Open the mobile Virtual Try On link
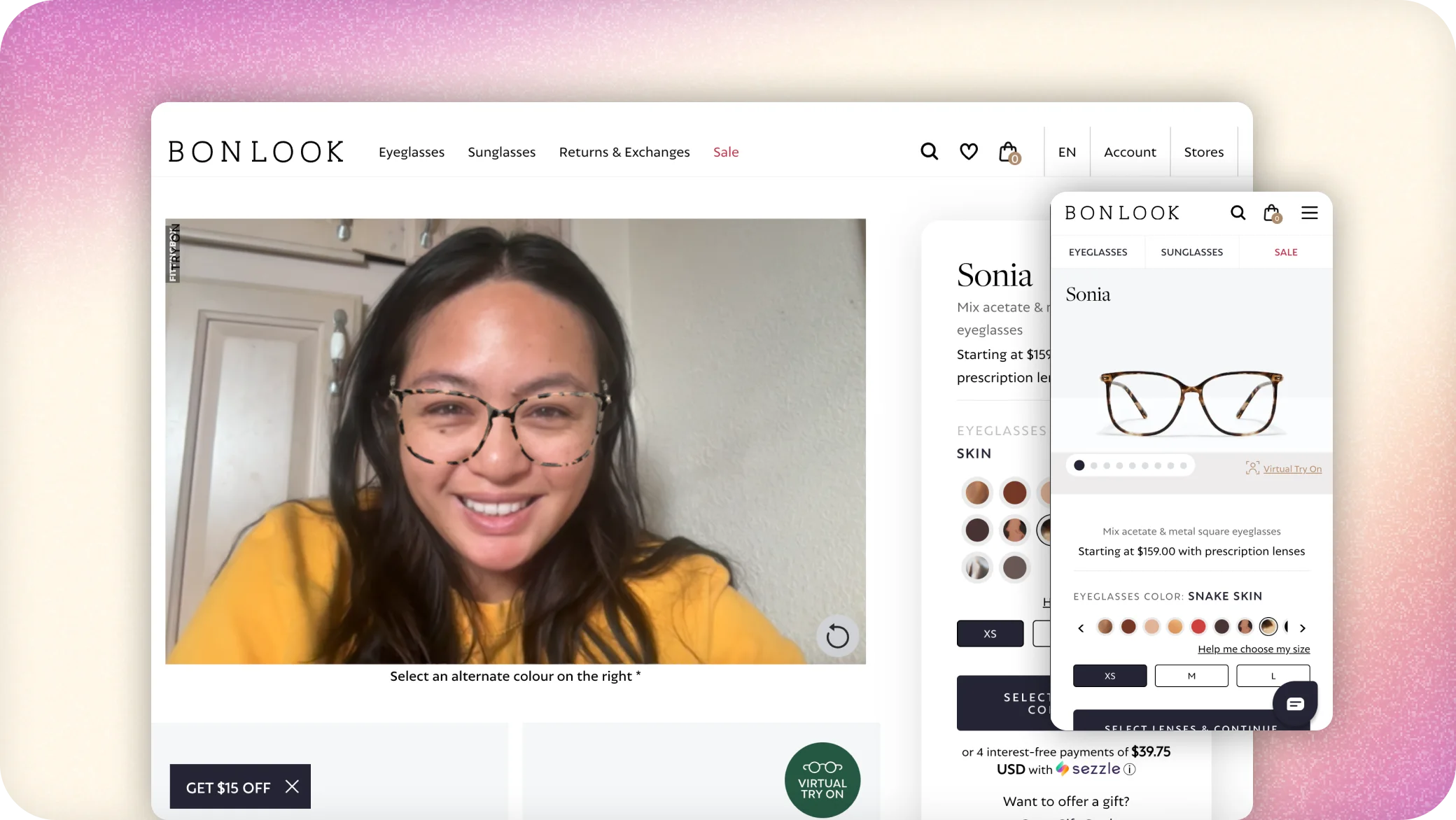The height and width of the screenshot is (820, 1456). (x=1292, y=469)
